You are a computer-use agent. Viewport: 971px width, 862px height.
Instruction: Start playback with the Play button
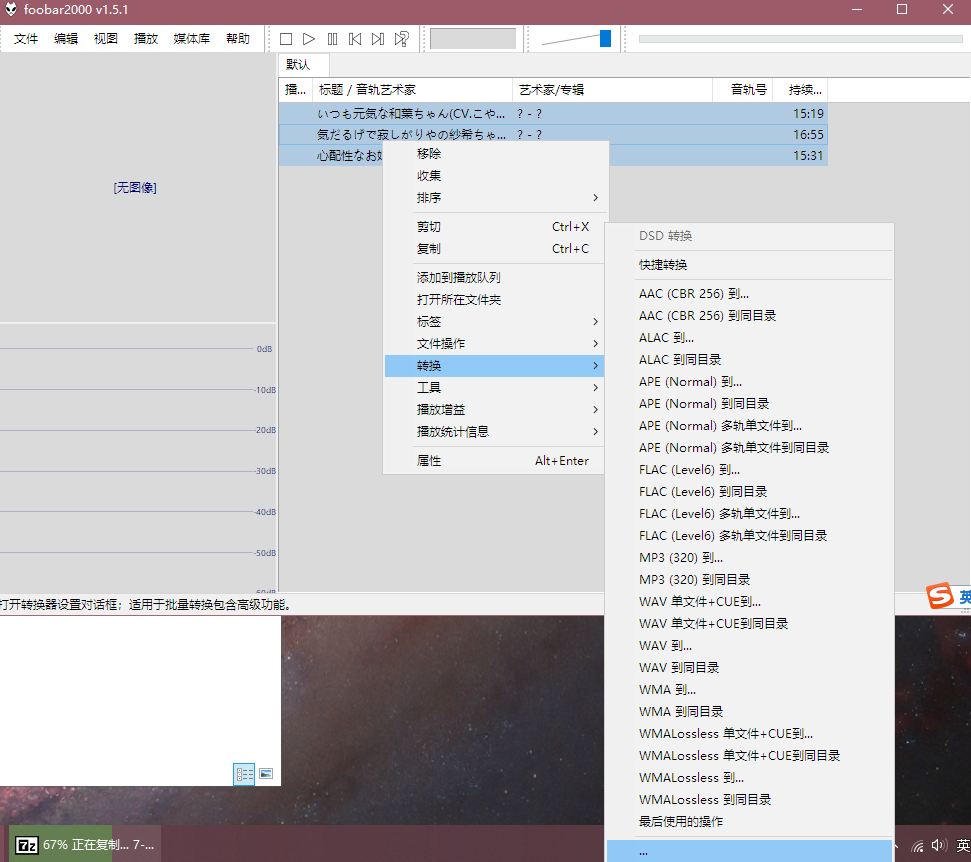308,39
